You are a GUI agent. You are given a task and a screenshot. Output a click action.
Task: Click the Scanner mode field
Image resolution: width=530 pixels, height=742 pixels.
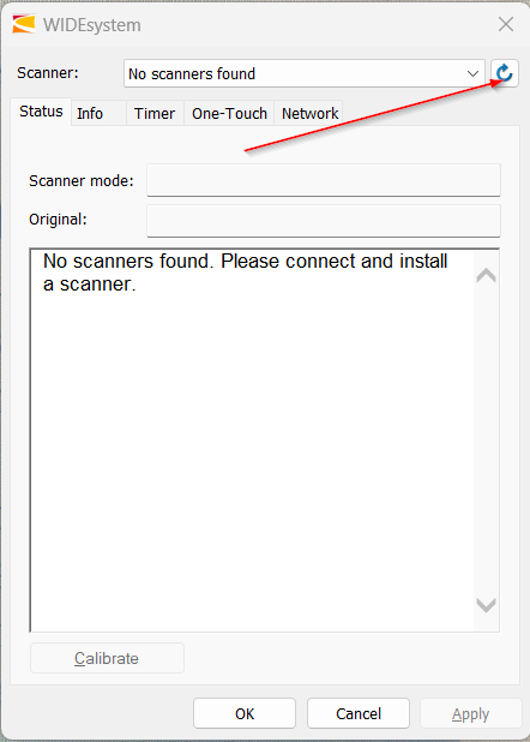click(324, 180)
